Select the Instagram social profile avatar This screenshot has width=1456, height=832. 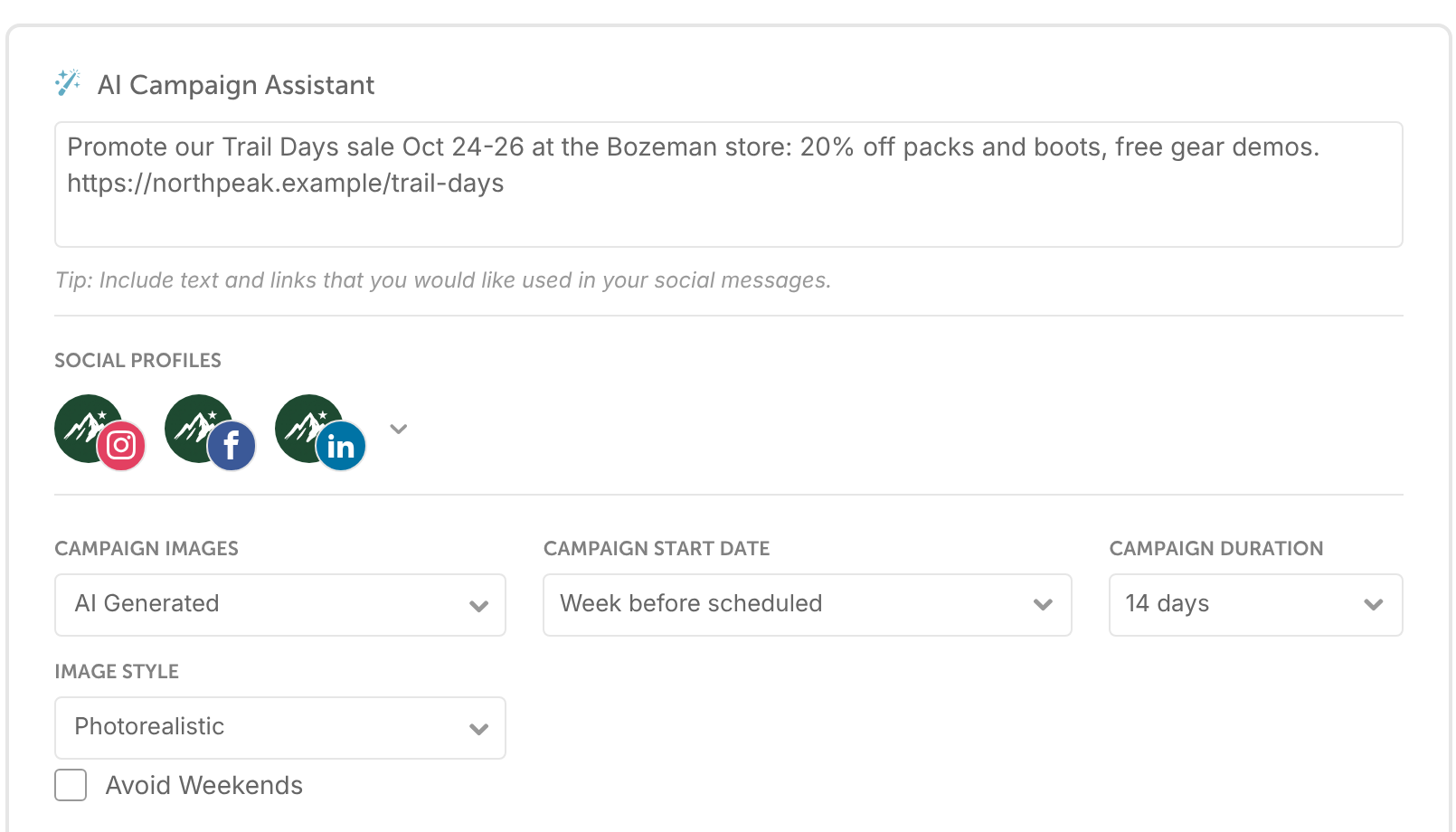tap(99, 432)
